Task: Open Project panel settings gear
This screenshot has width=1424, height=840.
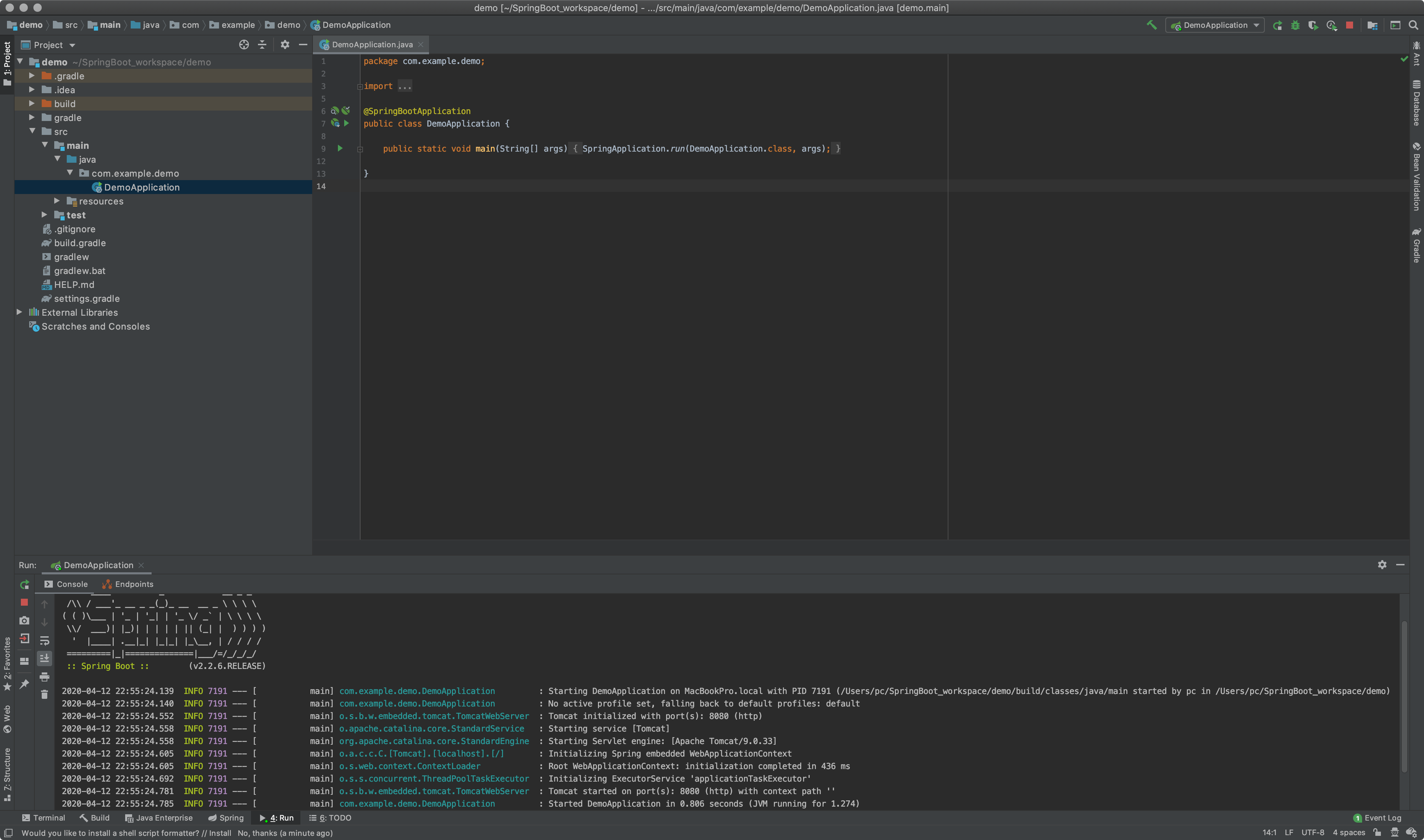Action: 285,45
